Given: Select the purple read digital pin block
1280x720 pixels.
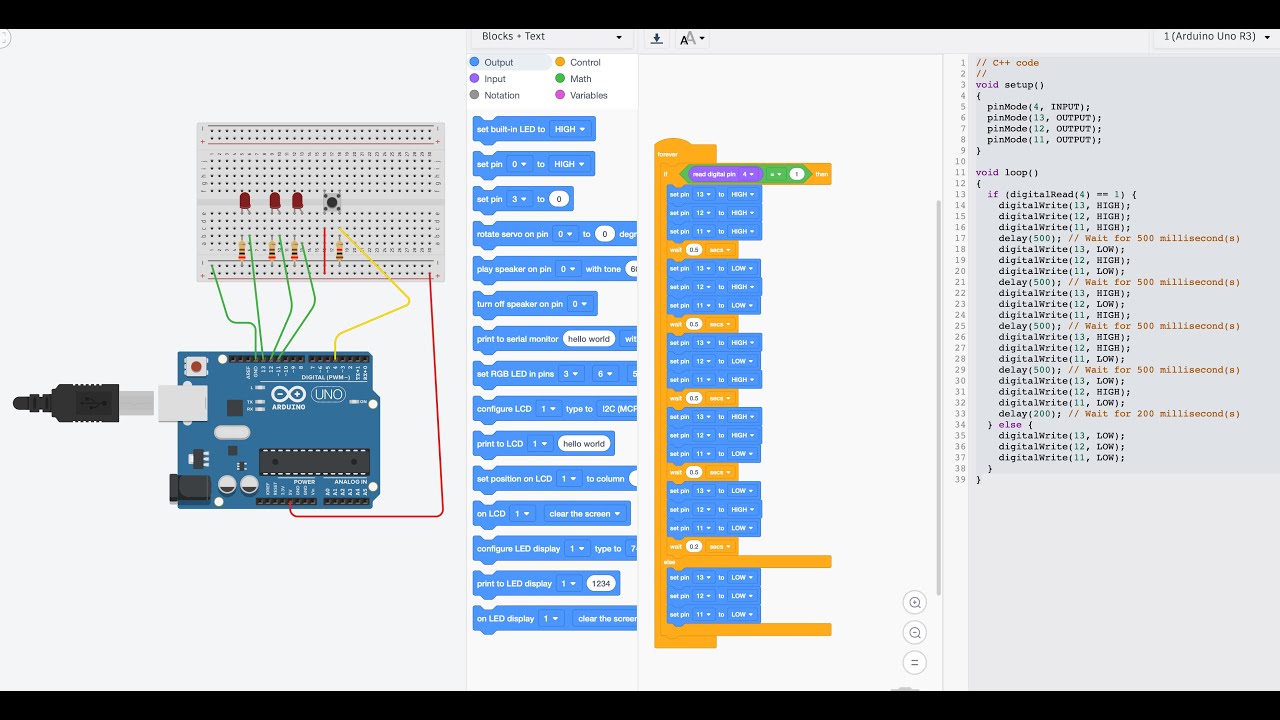Looking at the screenshot, I should pyautogui.click(x=726, y=174).
